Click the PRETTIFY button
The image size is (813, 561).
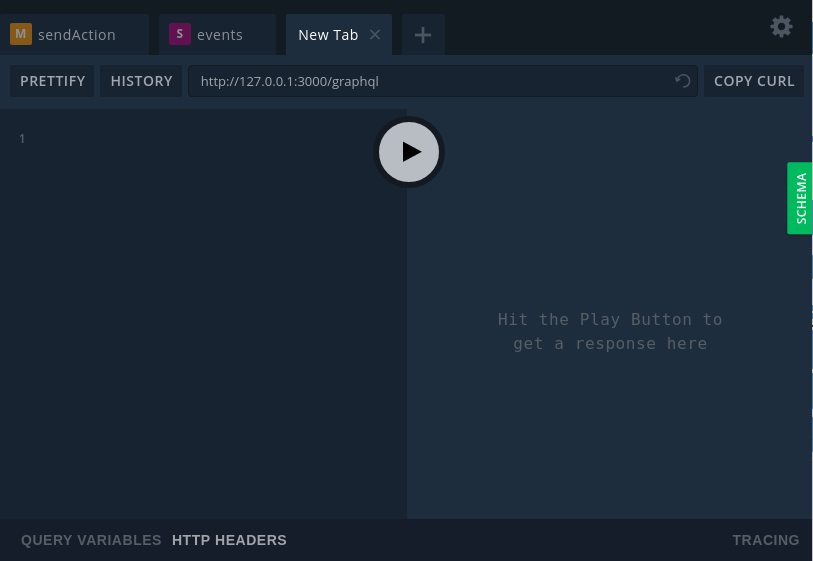coord(52,81)
